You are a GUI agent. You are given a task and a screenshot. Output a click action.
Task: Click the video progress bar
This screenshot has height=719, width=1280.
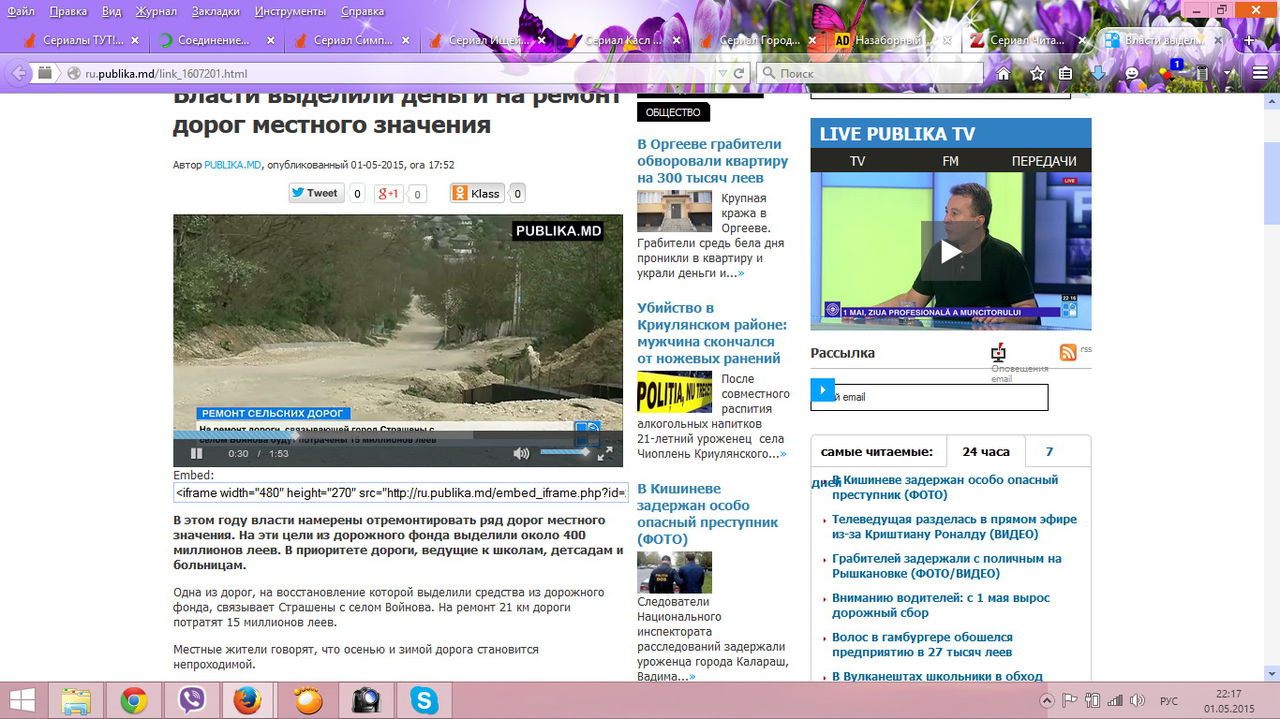tap(398, 436)
